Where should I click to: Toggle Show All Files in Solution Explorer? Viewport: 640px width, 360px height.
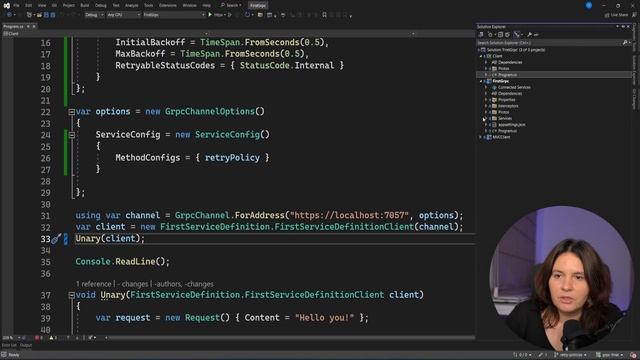pyautogui.click(x=507, y=35)
